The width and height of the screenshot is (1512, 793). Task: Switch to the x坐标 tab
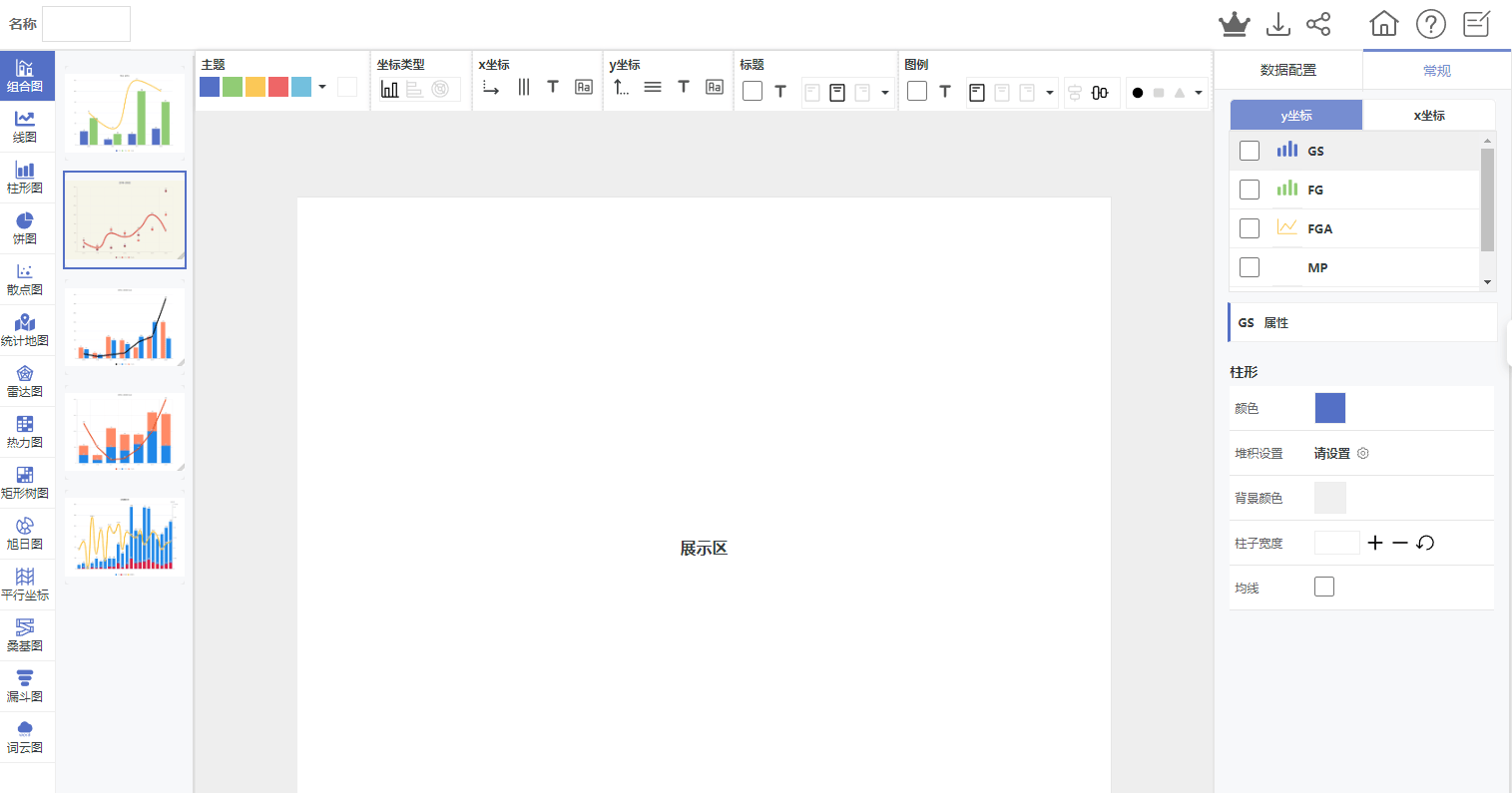[1428, 116]
